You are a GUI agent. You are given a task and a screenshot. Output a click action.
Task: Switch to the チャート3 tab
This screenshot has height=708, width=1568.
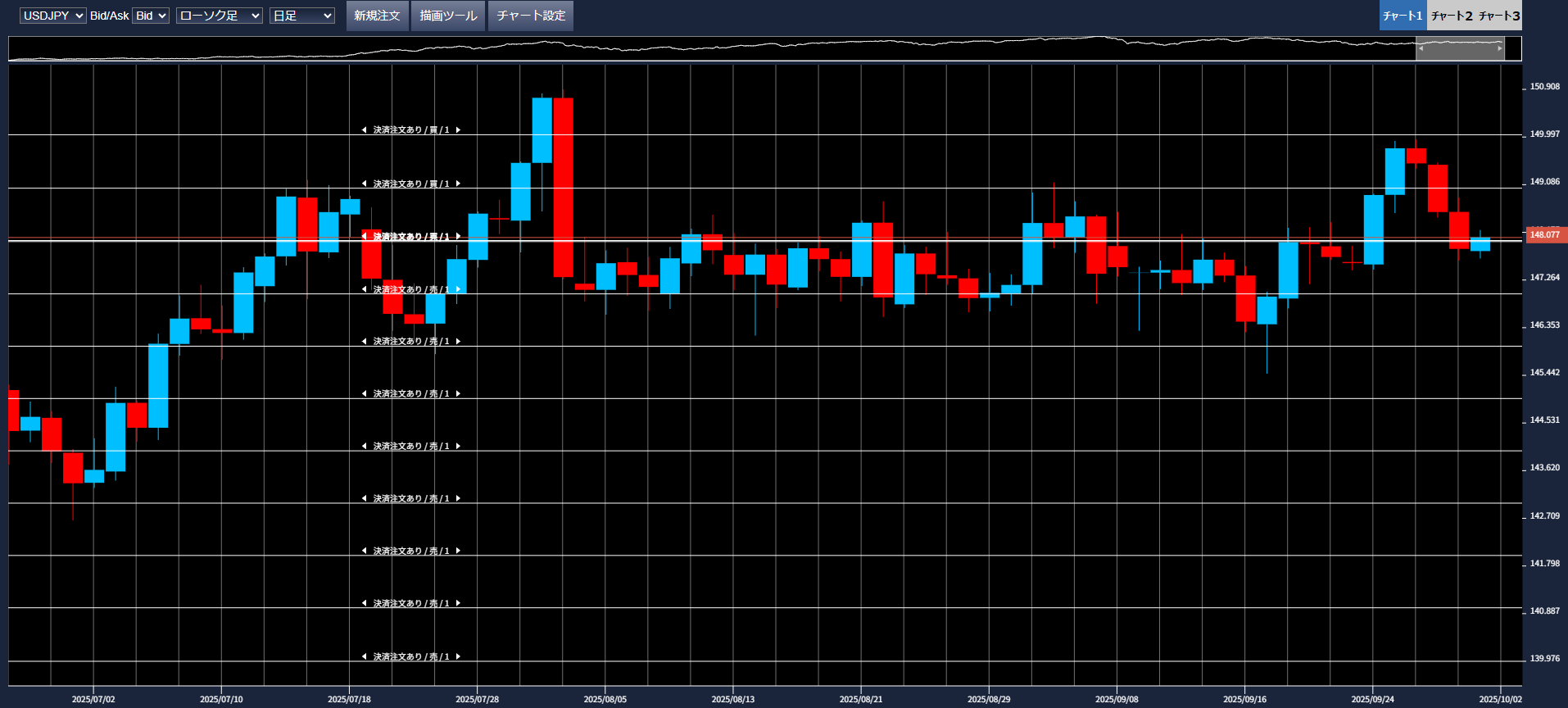click(1499, 16)
